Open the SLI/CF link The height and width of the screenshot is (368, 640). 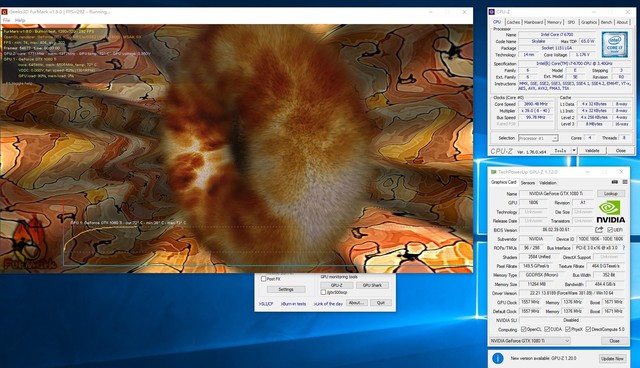click(266, 304)
